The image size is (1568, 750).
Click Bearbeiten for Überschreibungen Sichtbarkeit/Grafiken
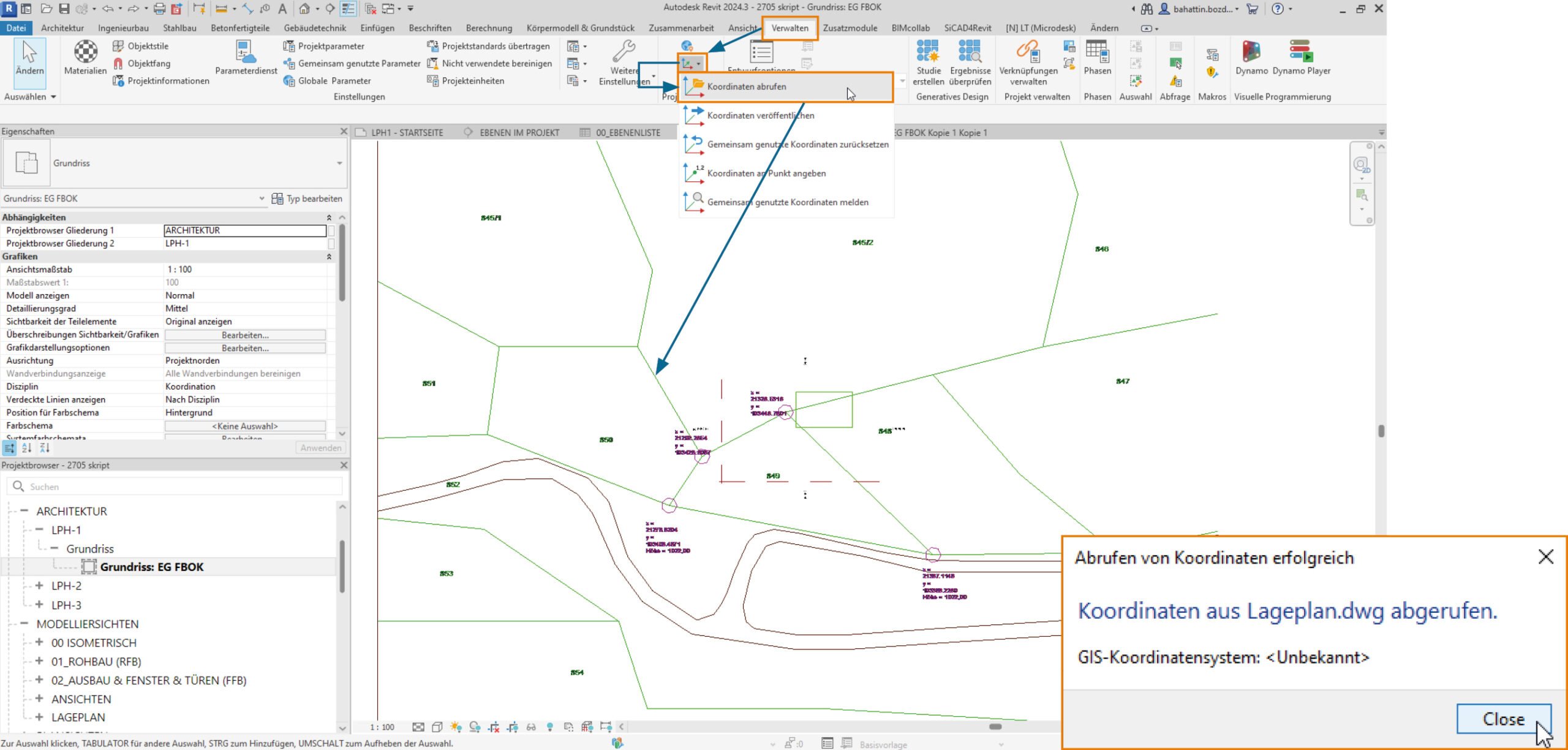point(245,335)
